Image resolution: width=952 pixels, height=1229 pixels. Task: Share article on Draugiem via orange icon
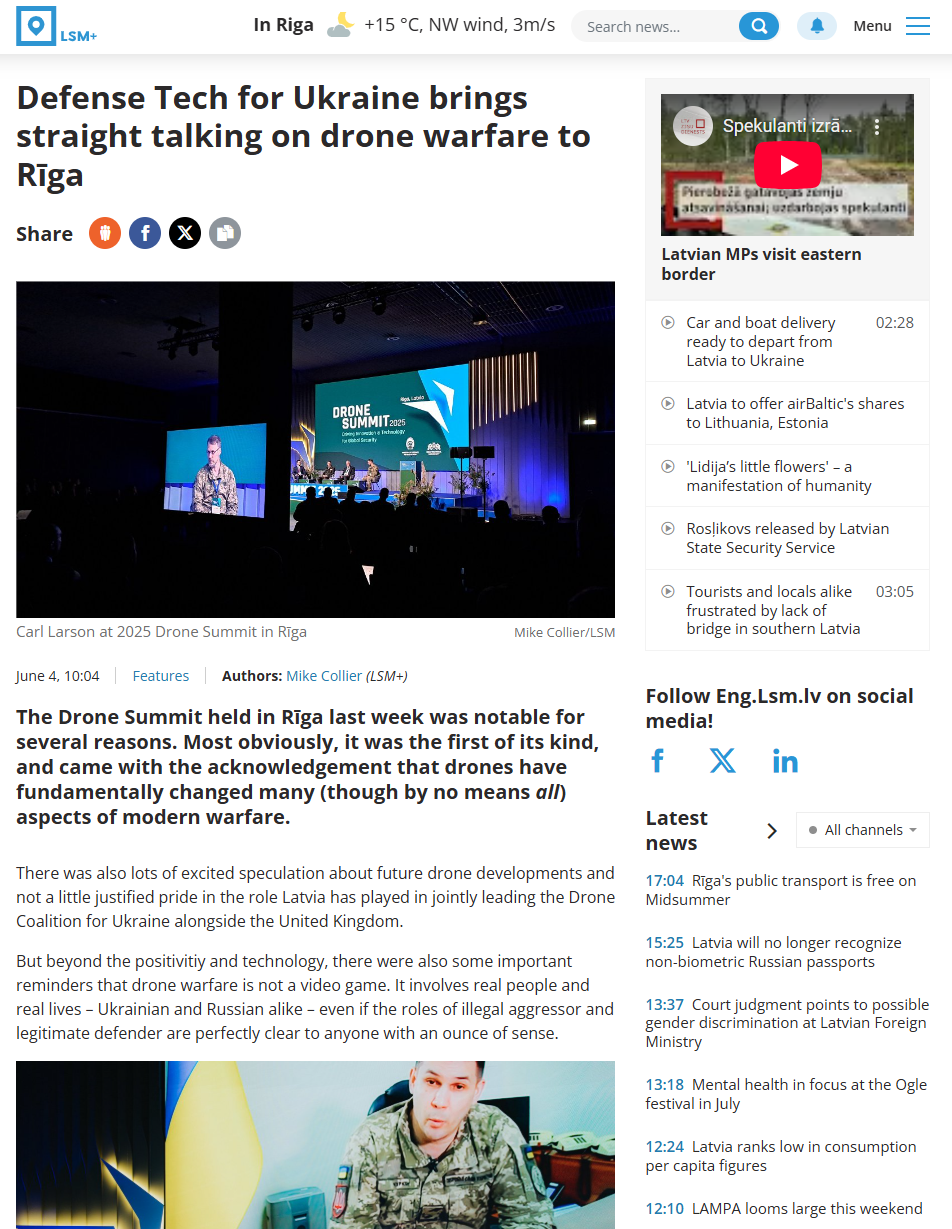pos(105,233)
